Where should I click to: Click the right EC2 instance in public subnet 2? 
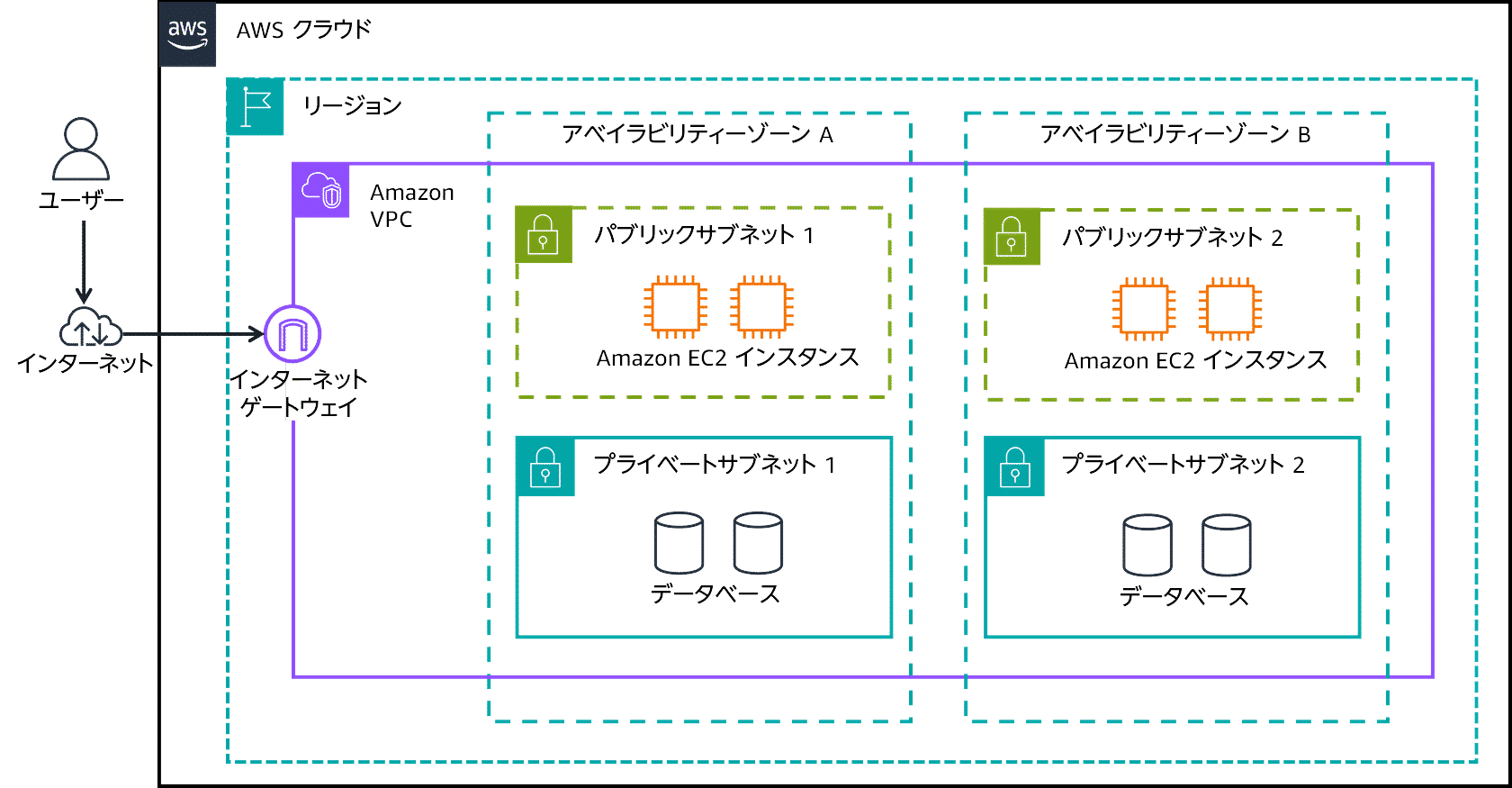pos(1230,309)
